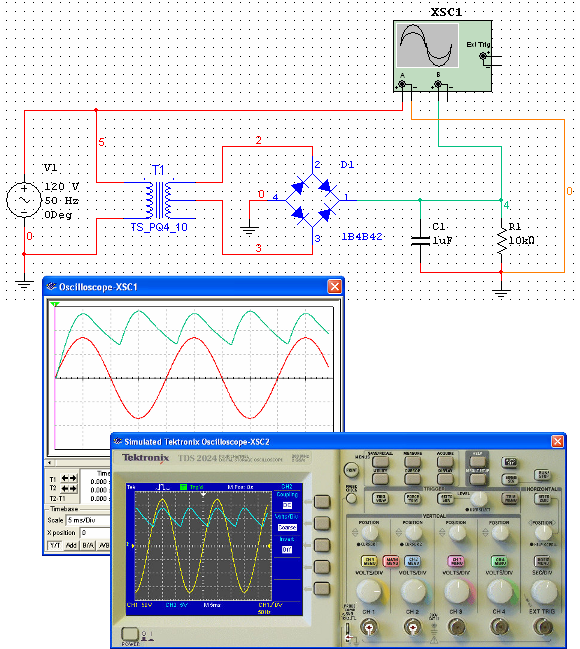Click the MEASURE menu button
This screenshot has height=649, width=580.
pyautogui.click(x=413, y=462)
